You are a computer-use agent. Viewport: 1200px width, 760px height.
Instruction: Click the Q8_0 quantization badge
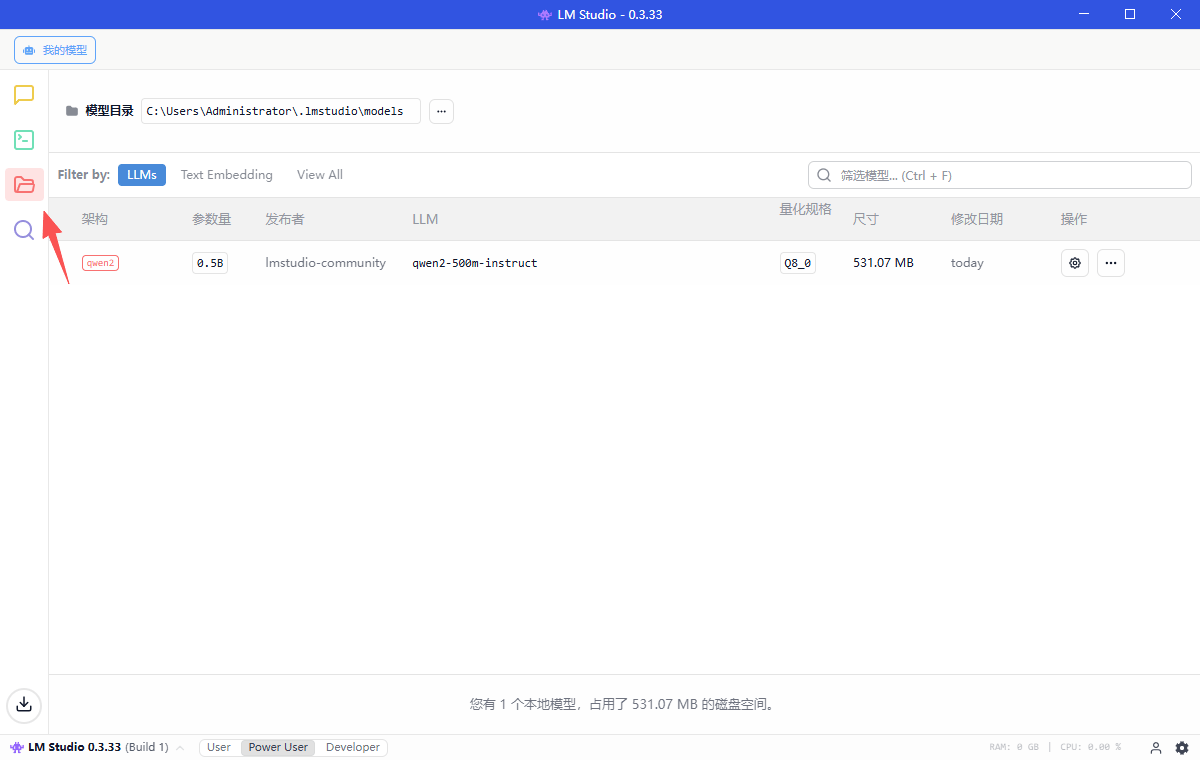tap(797, 263)
